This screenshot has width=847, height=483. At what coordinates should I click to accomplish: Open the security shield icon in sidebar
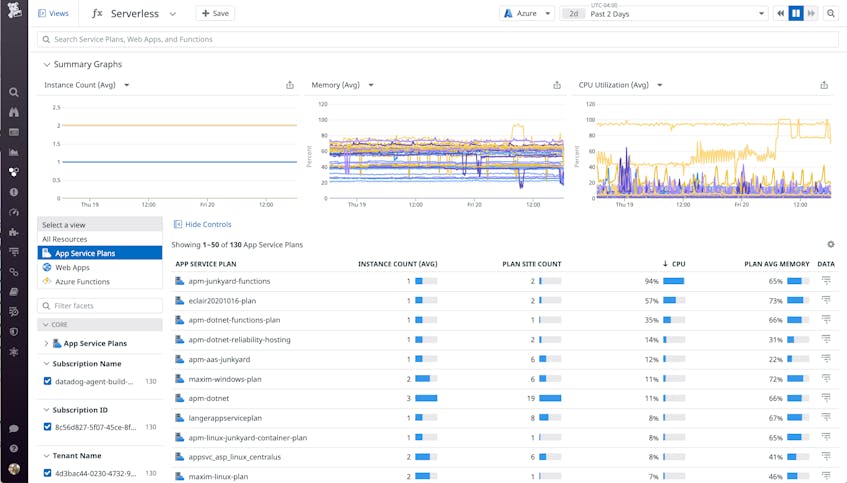pos(14,332)
